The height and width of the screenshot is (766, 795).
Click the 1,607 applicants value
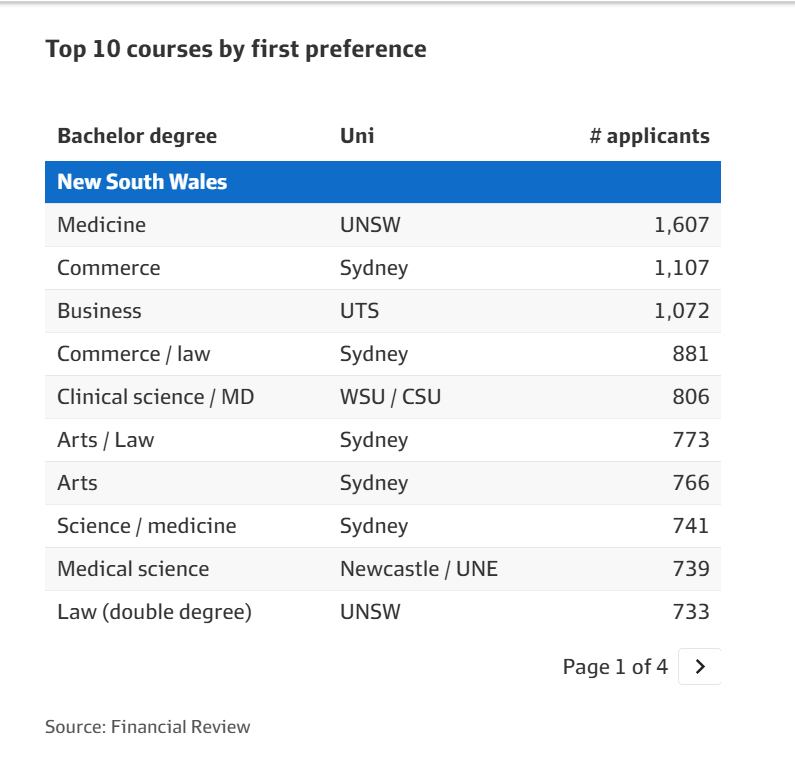pos(681,225)
